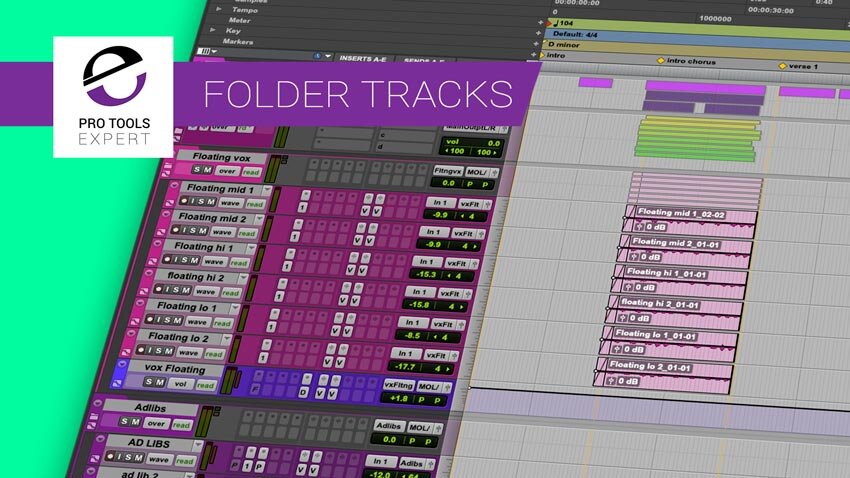
Task: Open Floating hi 1 track name dropdown arrow
Action: point(251,248)
